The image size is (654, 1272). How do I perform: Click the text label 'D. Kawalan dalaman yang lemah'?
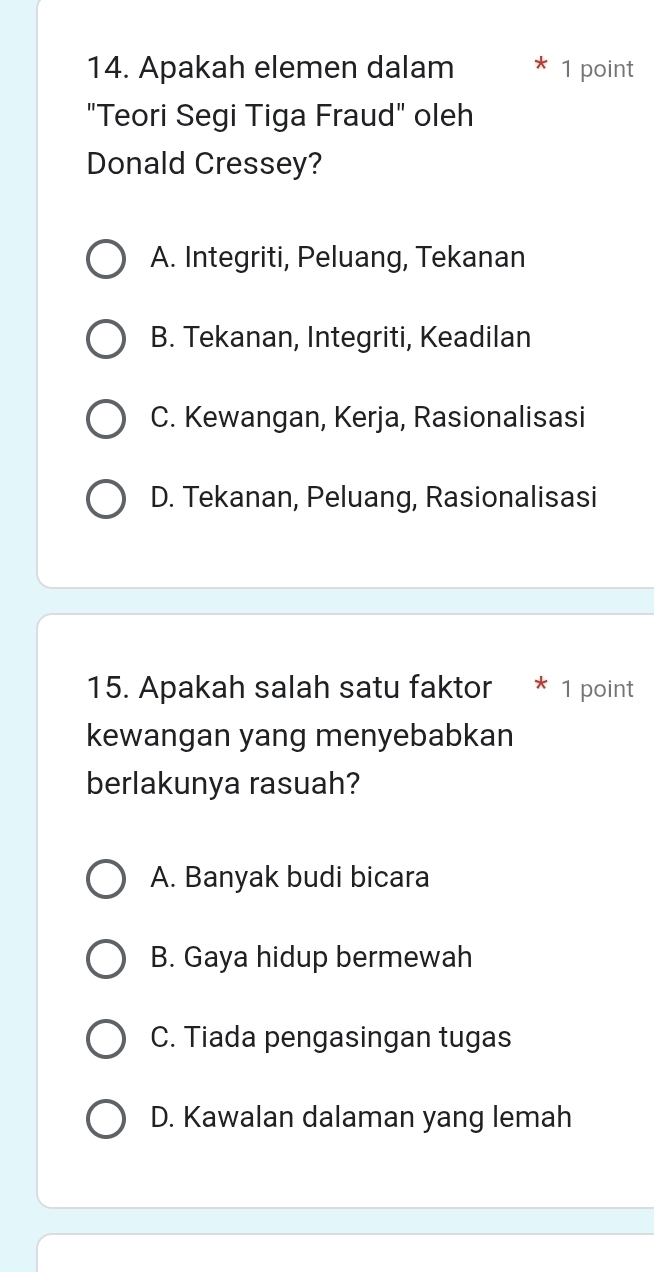click(x=360, y=1117)
